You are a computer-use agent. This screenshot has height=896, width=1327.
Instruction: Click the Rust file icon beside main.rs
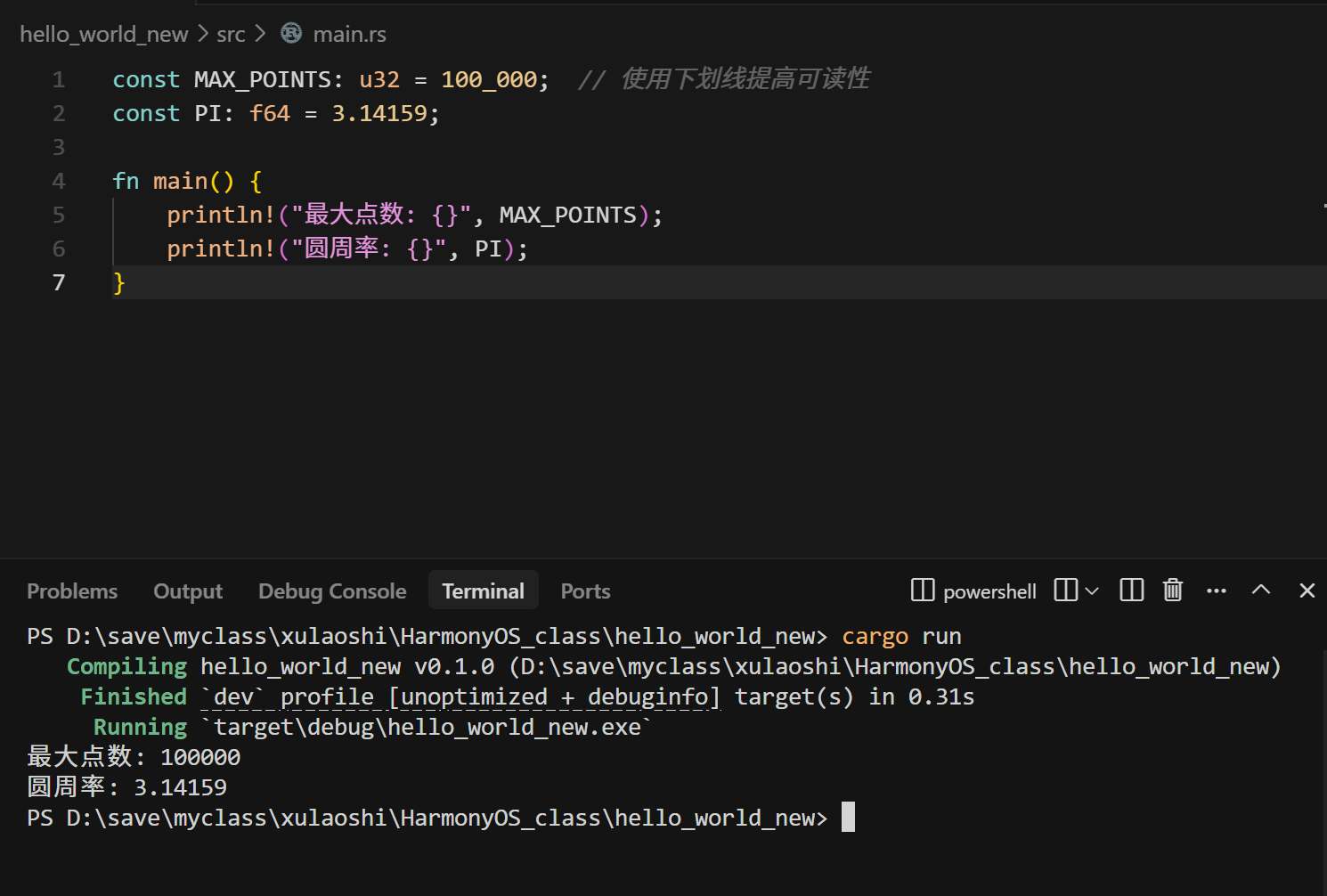click(291, 34)
